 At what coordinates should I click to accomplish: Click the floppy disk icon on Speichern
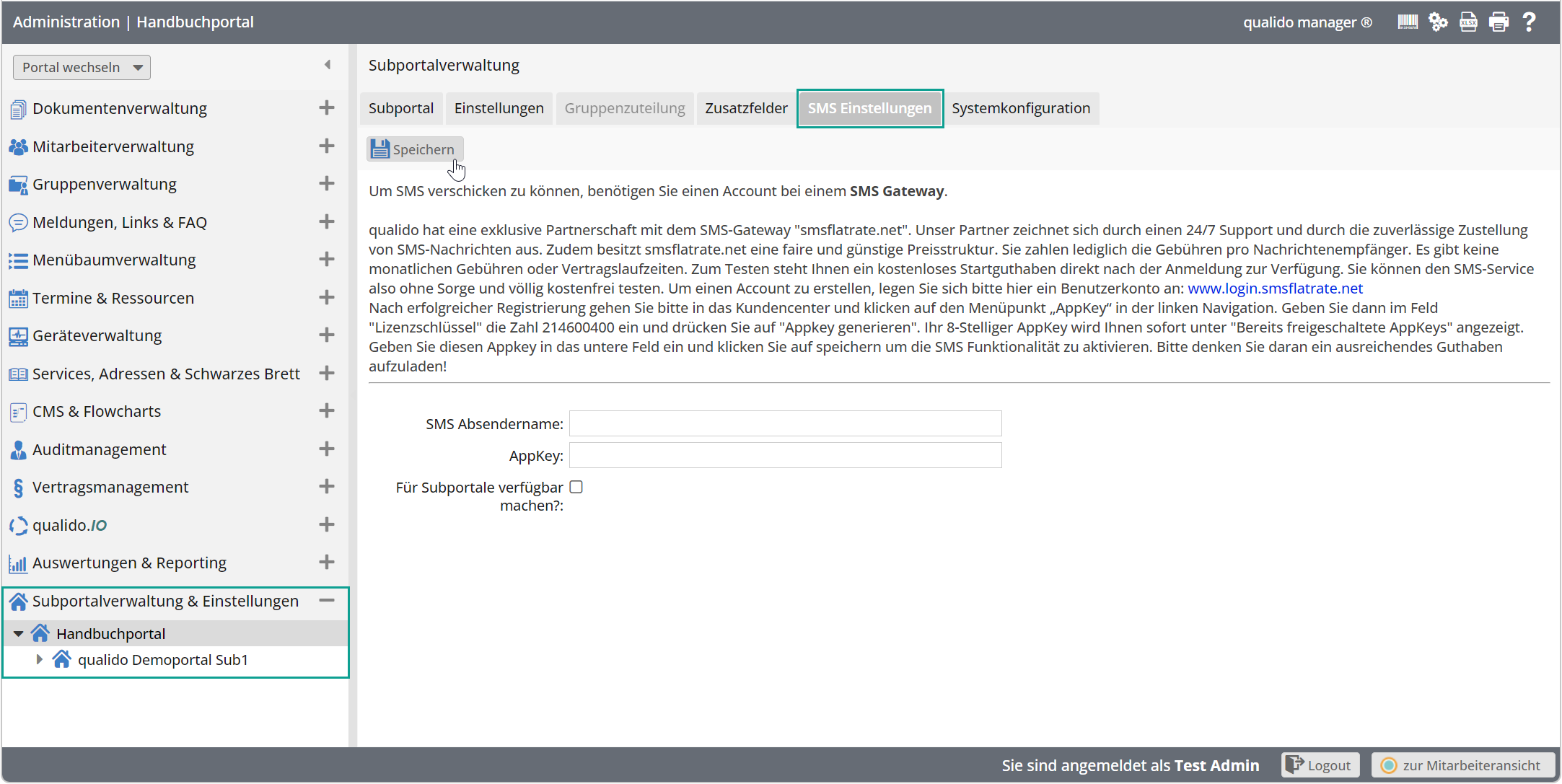pyautogui.click(x=379, y=149)
